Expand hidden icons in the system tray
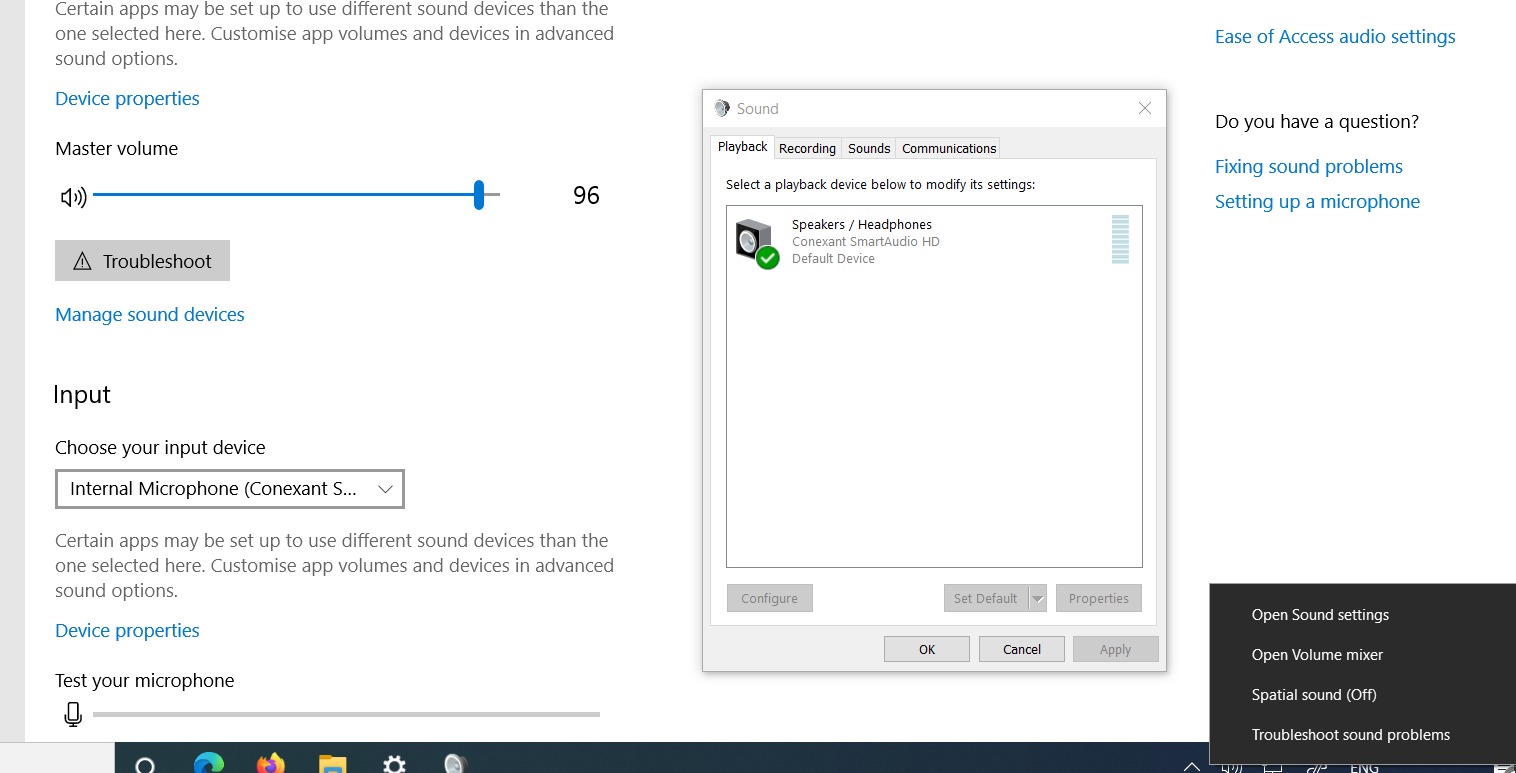1516x773 pixels. (1191, 766)
